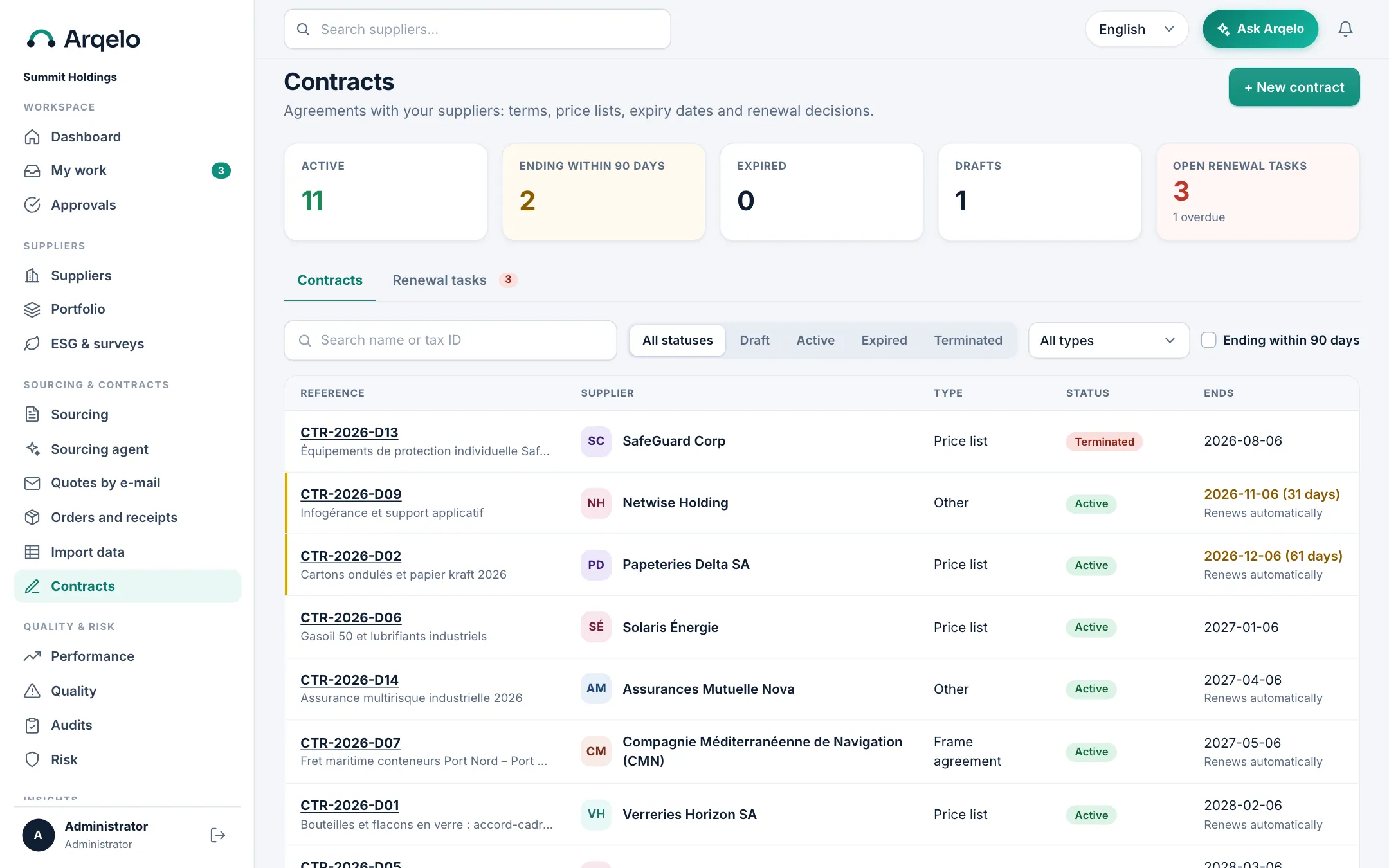Select the All statuses filter
Screen dimensions: 1389x868
pos(677,340)
